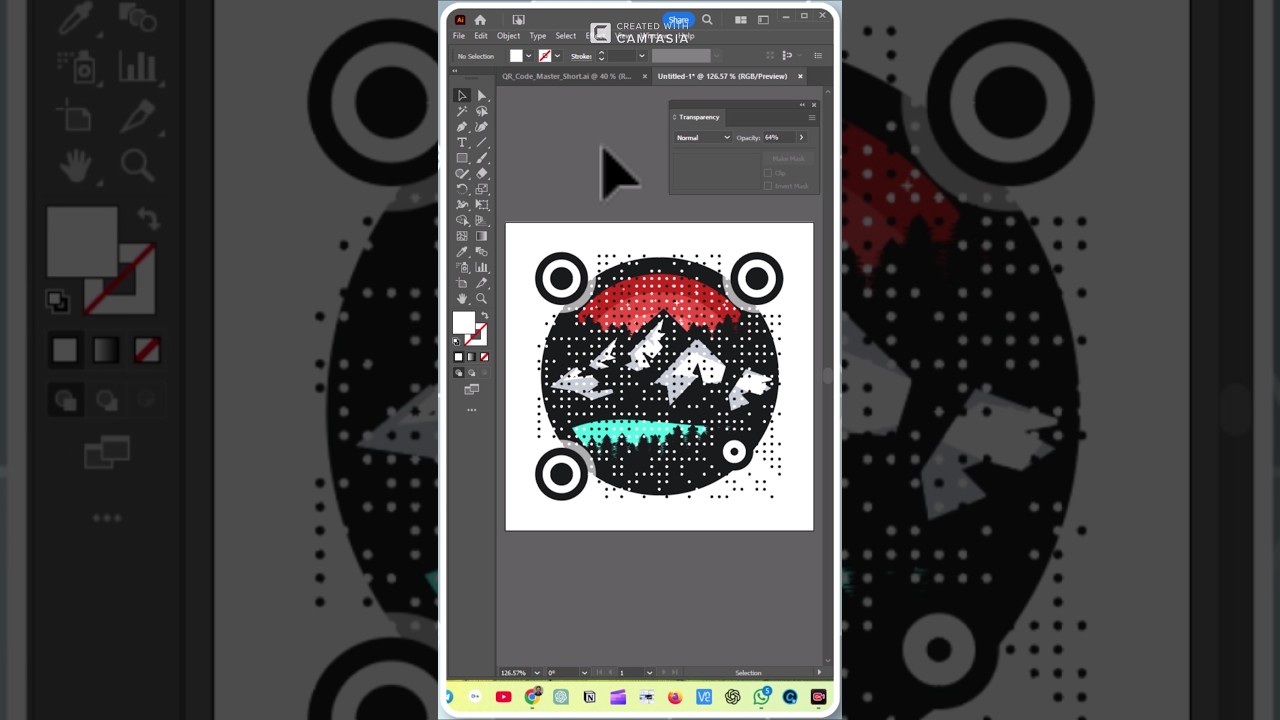Select the Perspective Grid tool
This screenshot has width=1280, height=720.
coord(481,220)
